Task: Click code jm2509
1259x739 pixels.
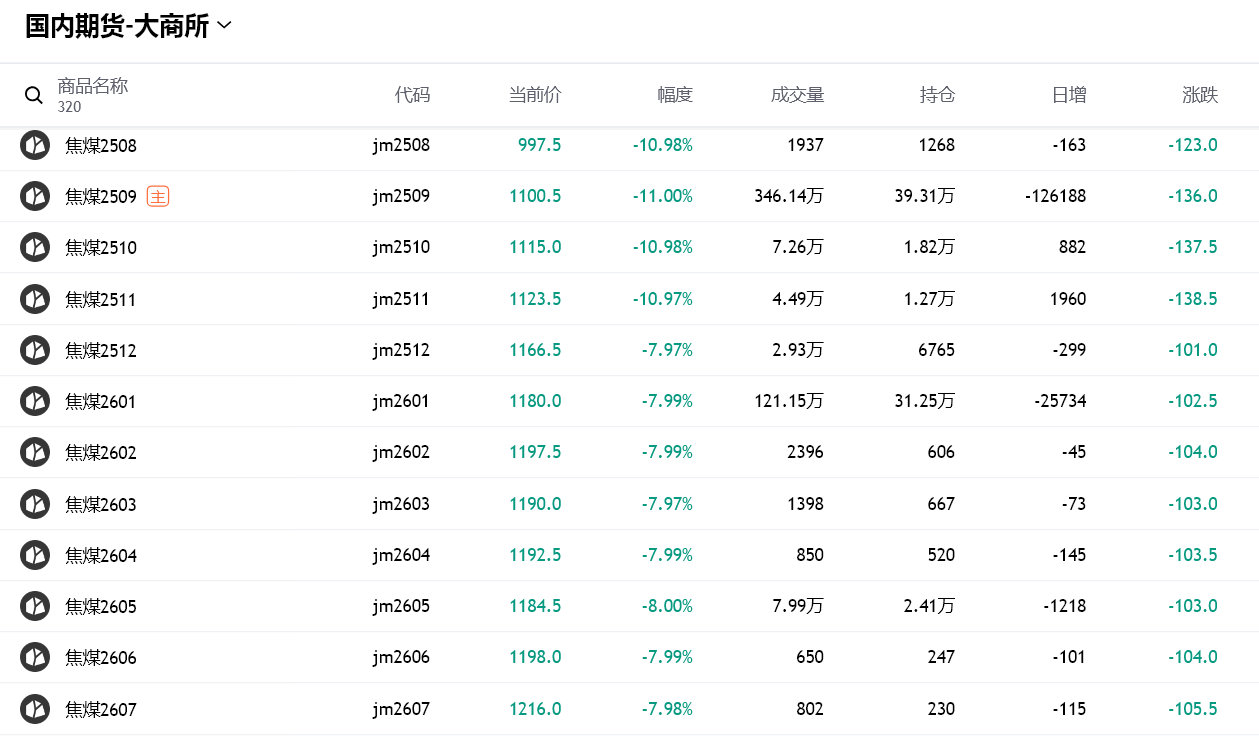Action: pyautogui.click(x=402, y=196)
